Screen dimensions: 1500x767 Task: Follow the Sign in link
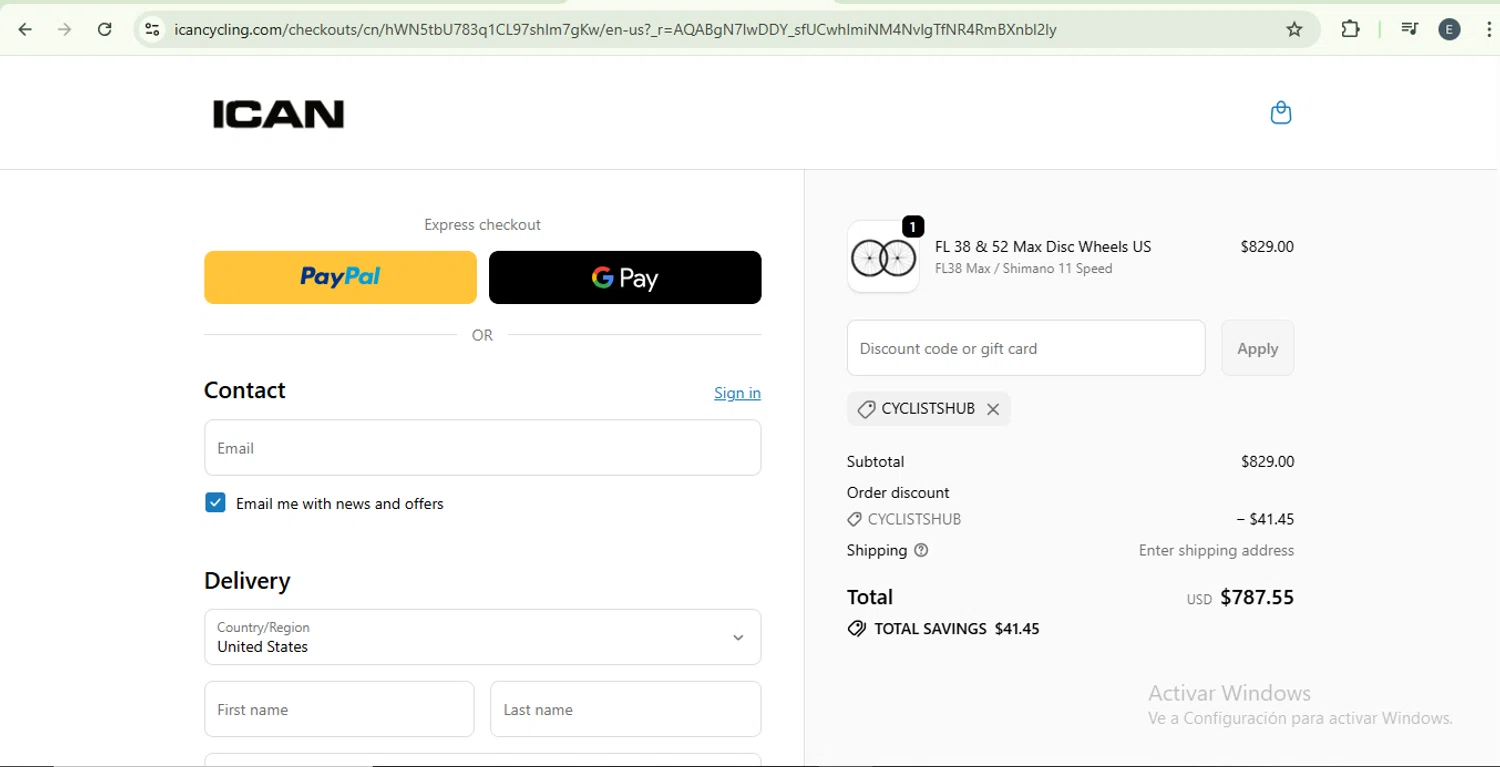pos(737,393)
